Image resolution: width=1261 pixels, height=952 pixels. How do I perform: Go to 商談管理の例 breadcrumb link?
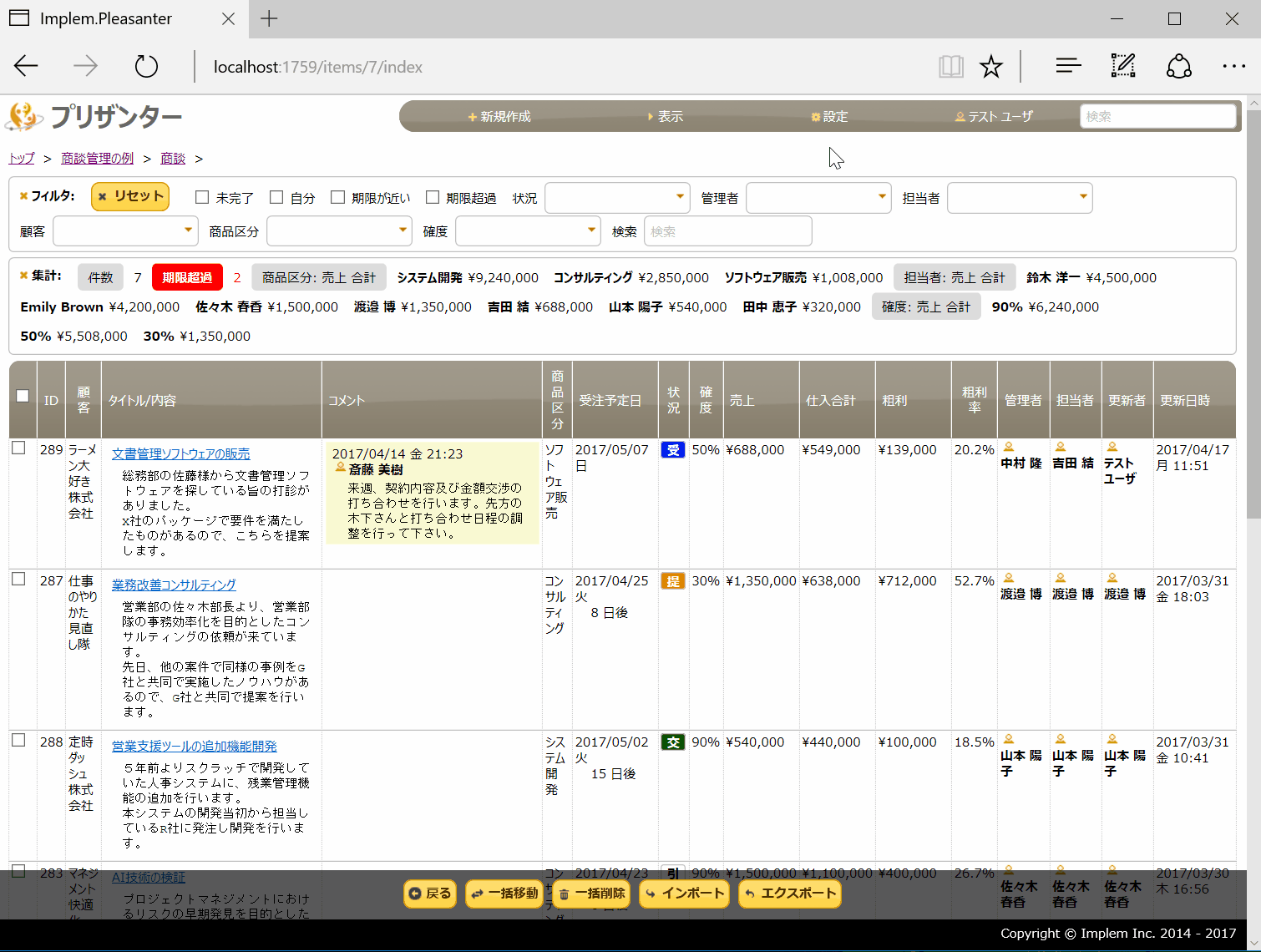[98, 158]
